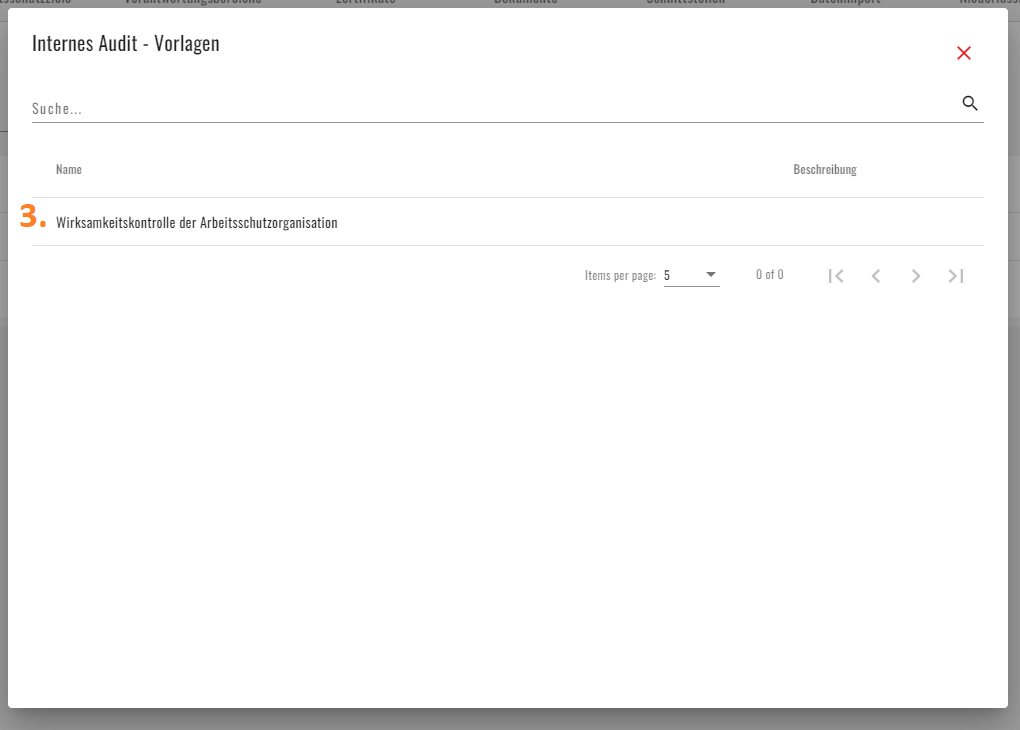Go to the next page
Viewport: 1020px width, 730px height.
(916, 276)
